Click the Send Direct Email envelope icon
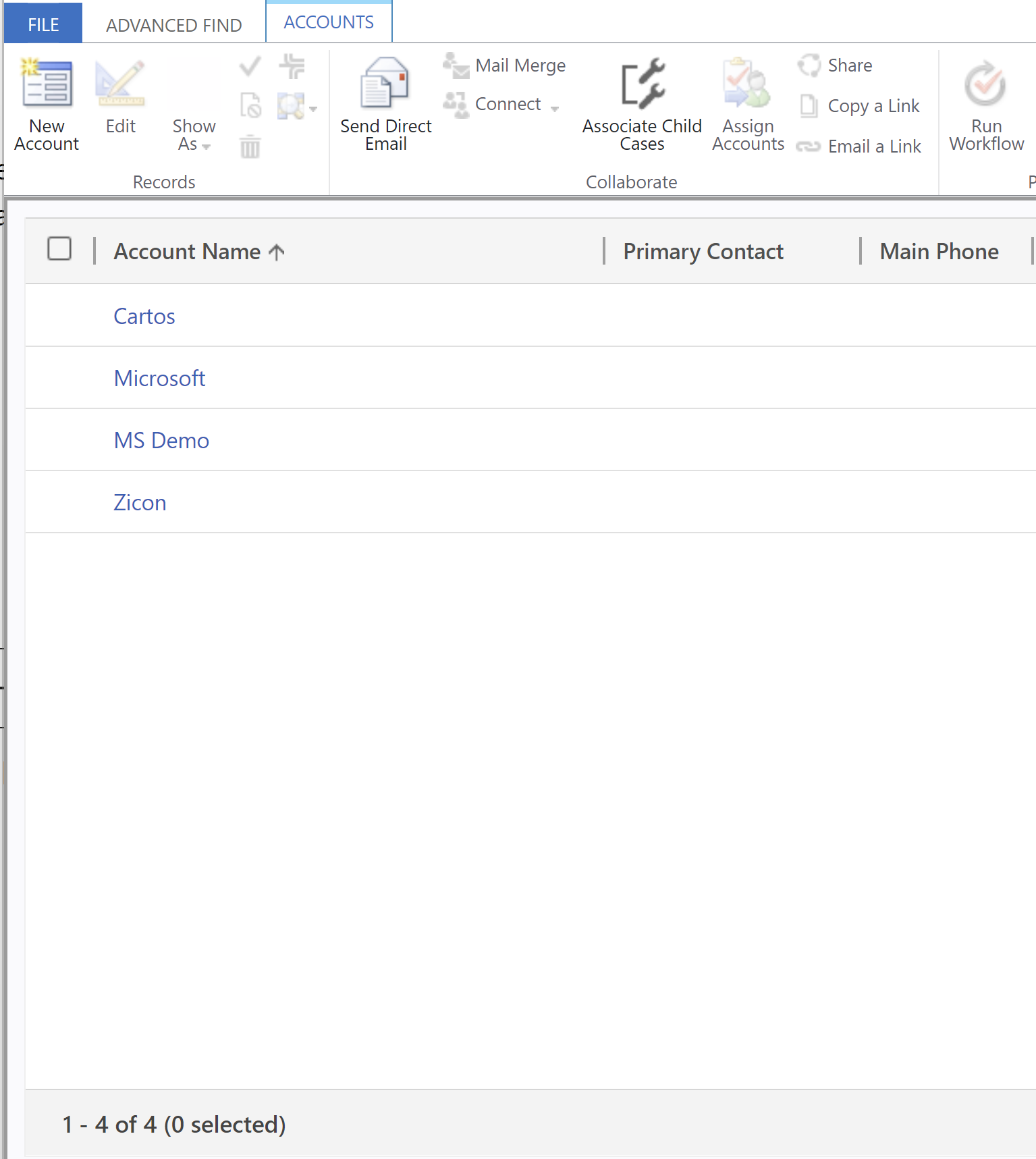The image size is (1036, 1159). [385, 84]
